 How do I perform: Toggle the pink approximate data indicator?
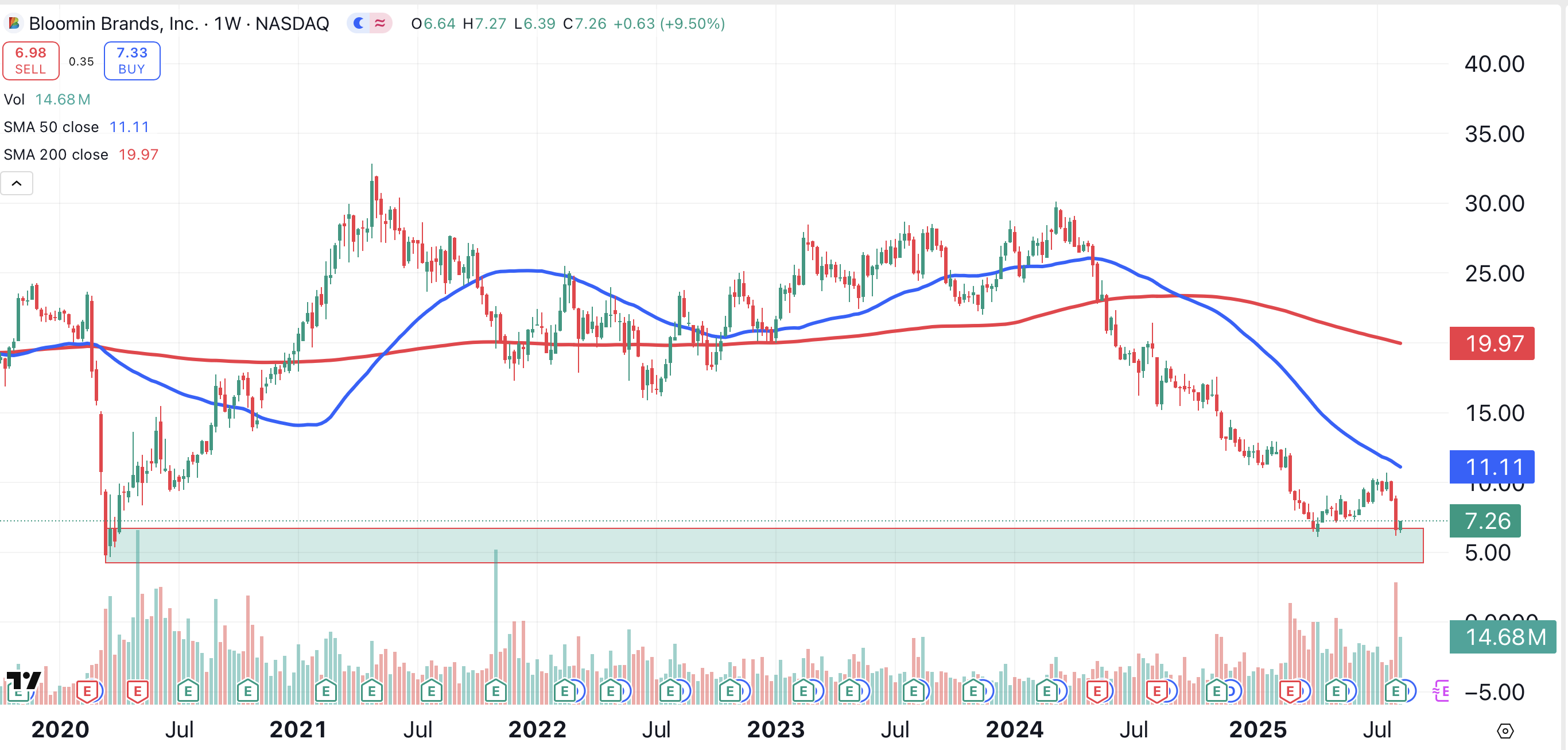tap(381, 24)
